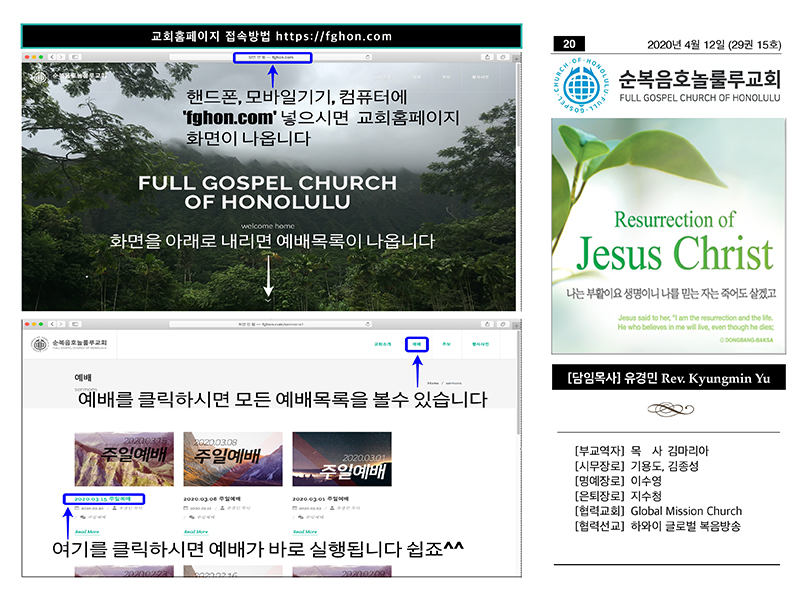Click the forward arrow in the upper browser window
Image resolution: width=792 pixels, height=612 pixels.
pyautogui.click(x=61, y=57)
